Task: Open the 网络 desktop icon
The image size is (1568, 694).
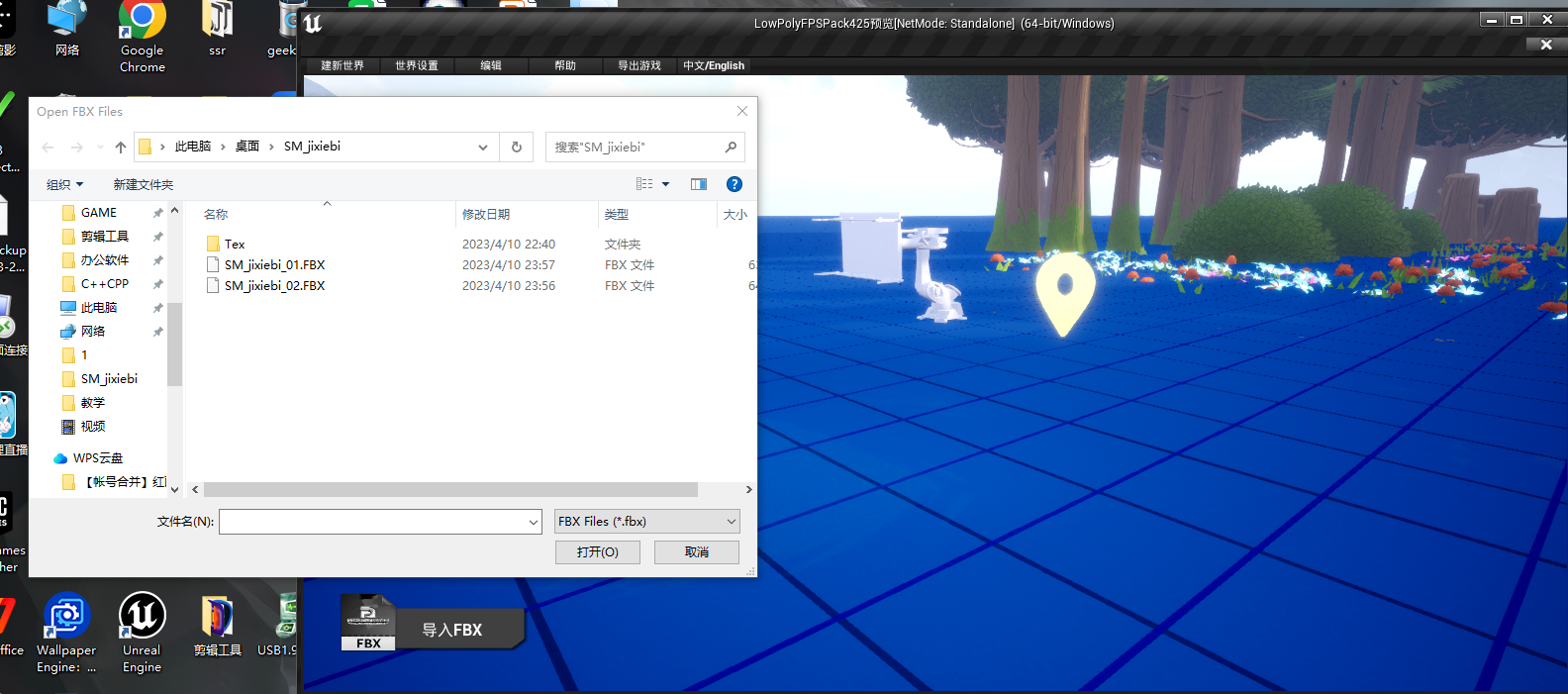Action: pyautogui.click(x=67, y=30)
